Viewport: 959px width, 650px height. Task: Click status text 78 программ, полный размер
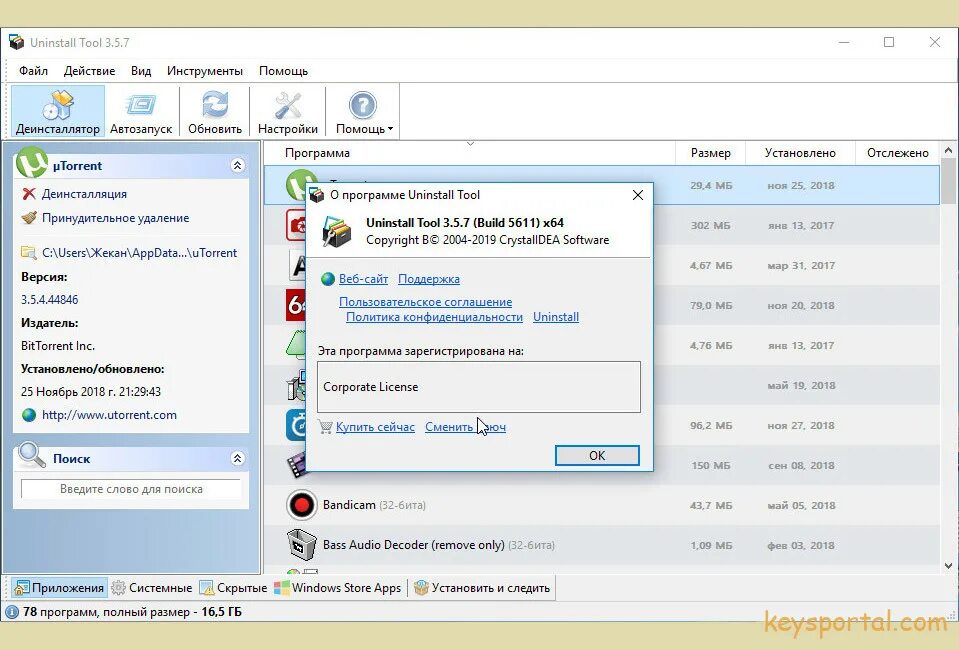pos(132,611)
